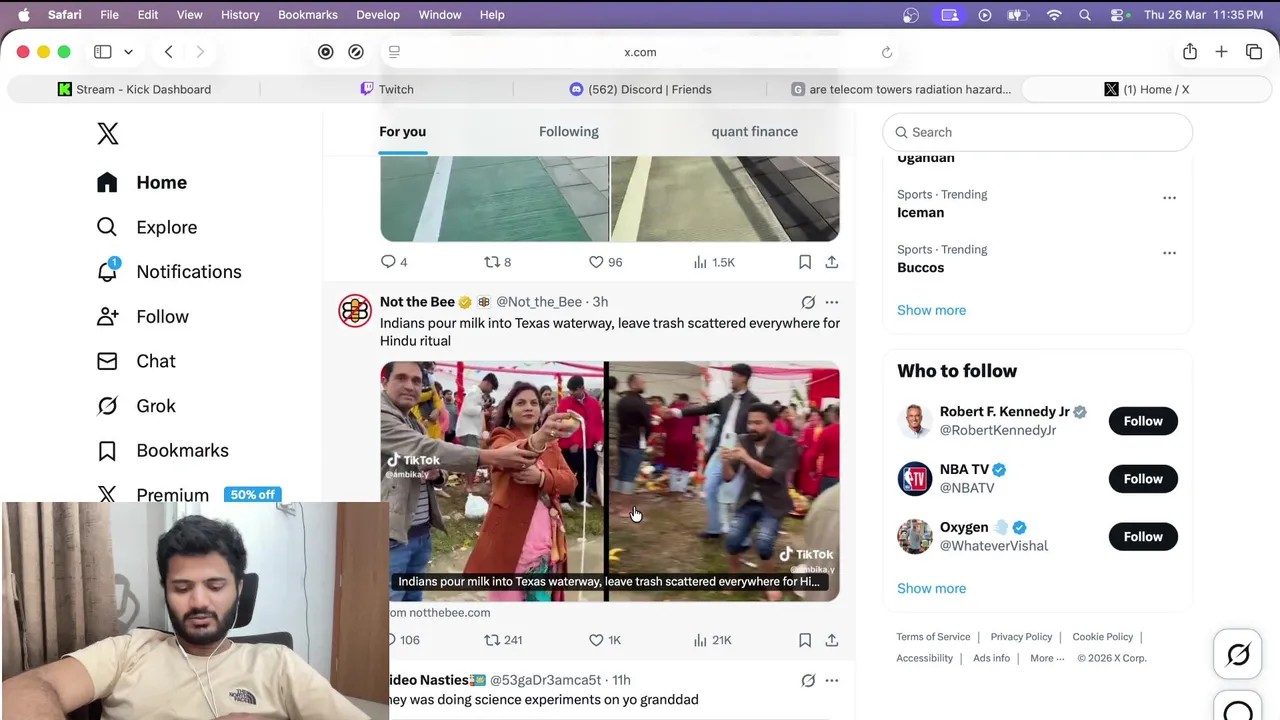Open Safari Develop menu
Viewport: 1280px width, 720px height.
(378, 15)
